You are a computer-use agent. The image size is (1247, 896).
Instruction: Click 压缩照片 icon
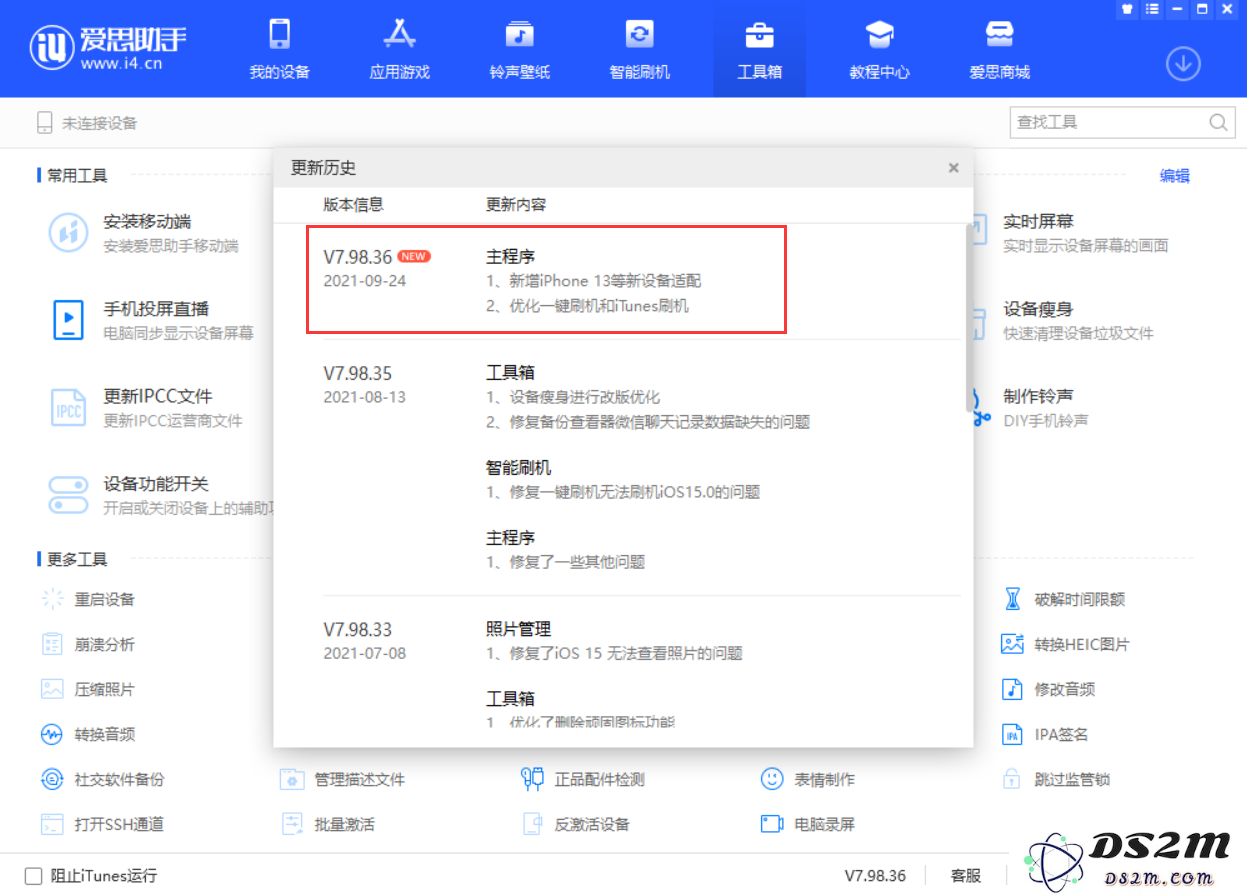[x=52, y=689]
